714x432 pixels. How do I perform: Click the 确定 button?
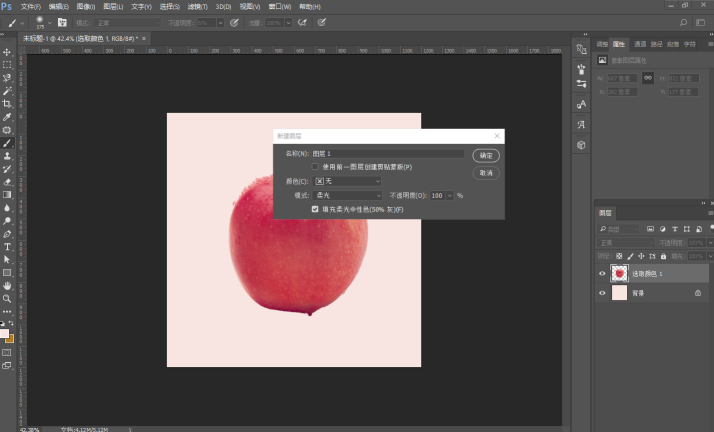point(486,156)
